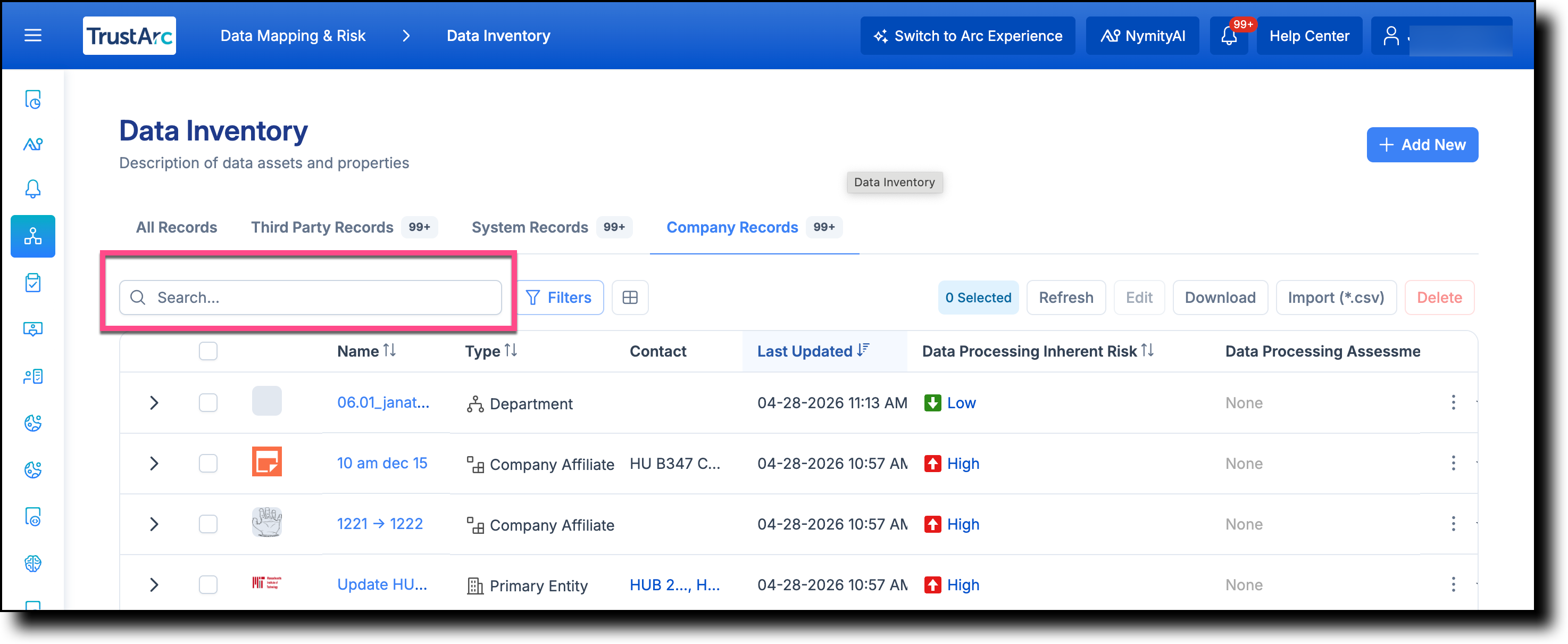This screenshot has height=644, width=1568.
Task: Open the notifications bell in header
Action: pos(1229,35)
